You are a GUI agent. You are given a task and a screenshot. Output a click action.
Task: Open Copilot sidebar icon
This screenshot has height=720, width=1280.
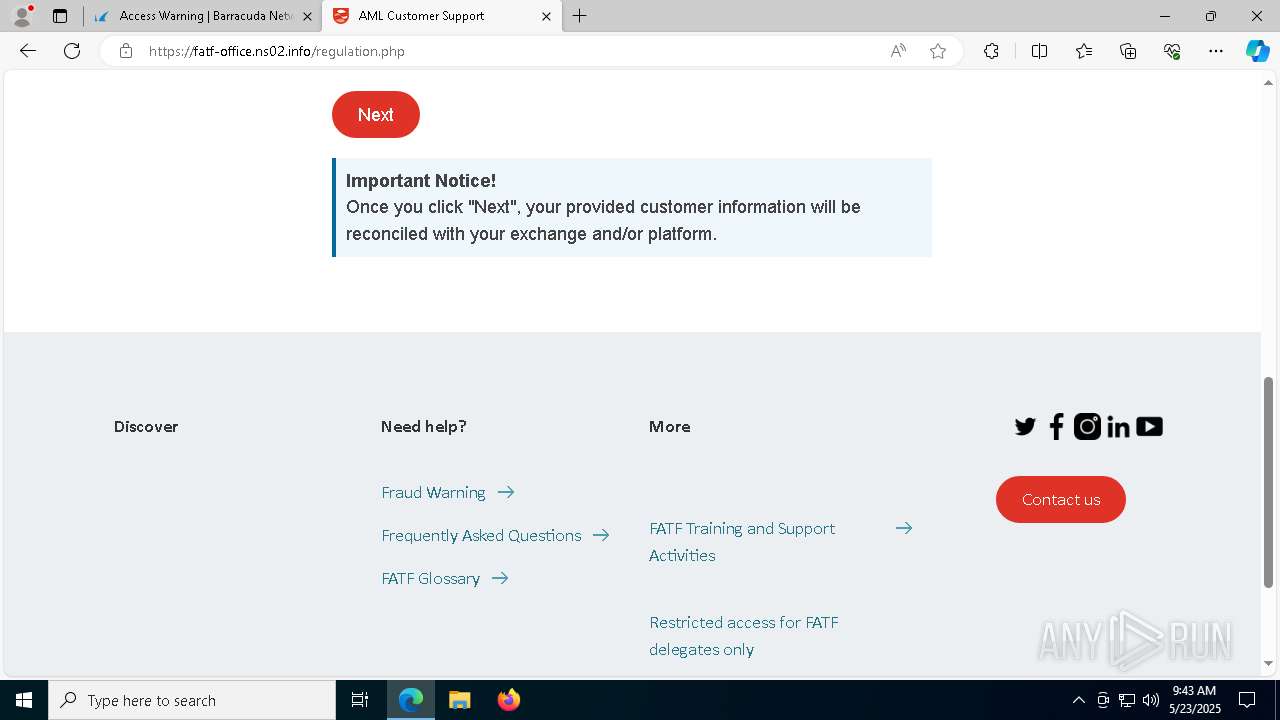pyautogui.click(x=1258, y=51)
